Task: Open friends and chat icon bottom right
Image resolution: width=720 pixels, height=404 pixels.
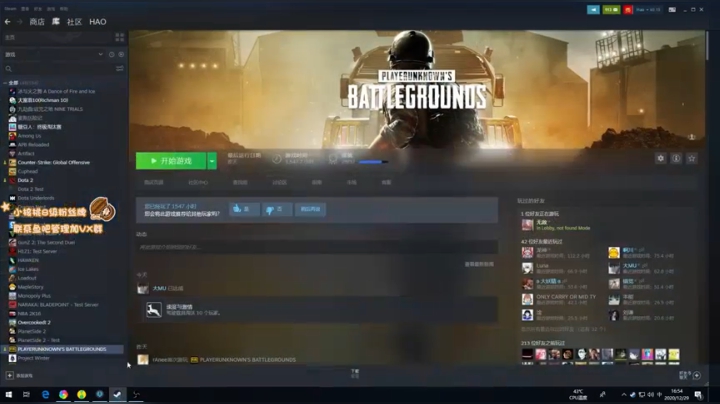Action: (x=697, y=376)
